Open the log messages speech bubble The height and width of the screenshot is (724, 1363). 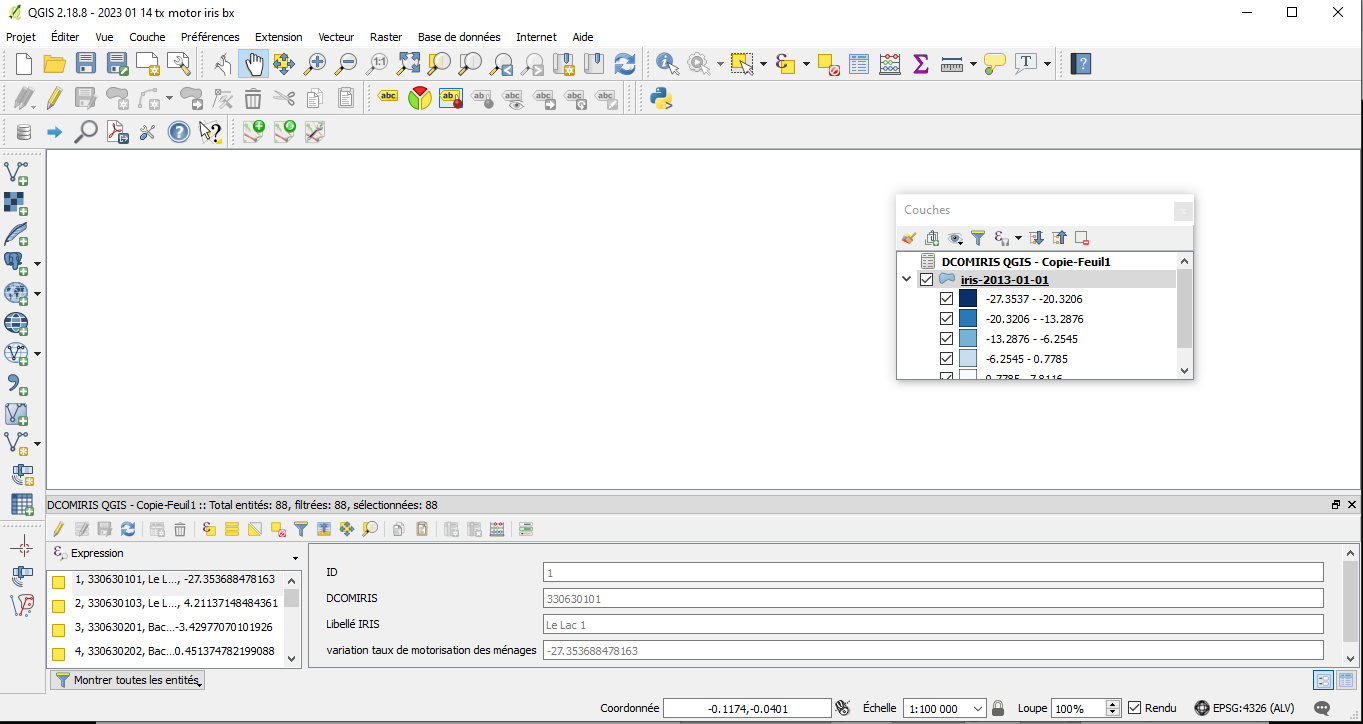point(1322,708)
